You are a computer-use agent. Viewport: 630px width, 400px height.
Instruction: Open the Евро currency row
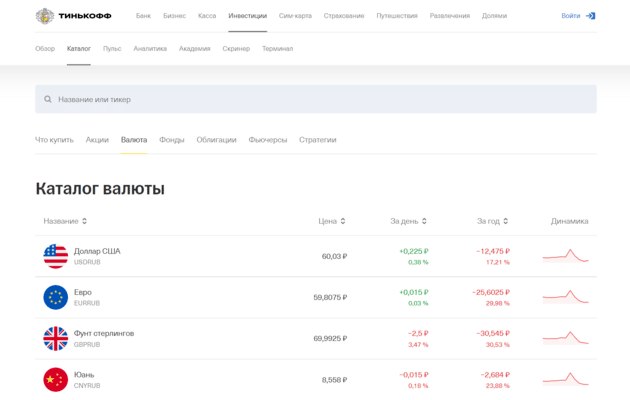click(316, 297)
